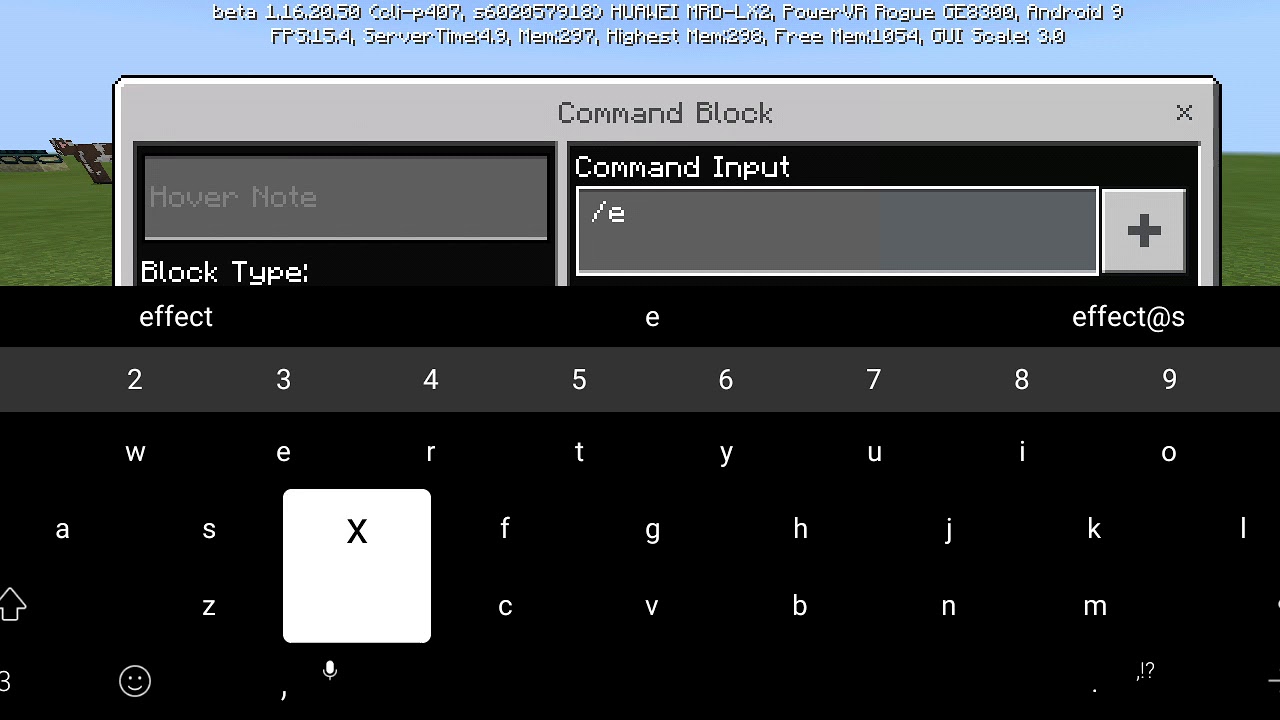
Task: Tap the letter k key
Action: click(x=1094, y=529)
